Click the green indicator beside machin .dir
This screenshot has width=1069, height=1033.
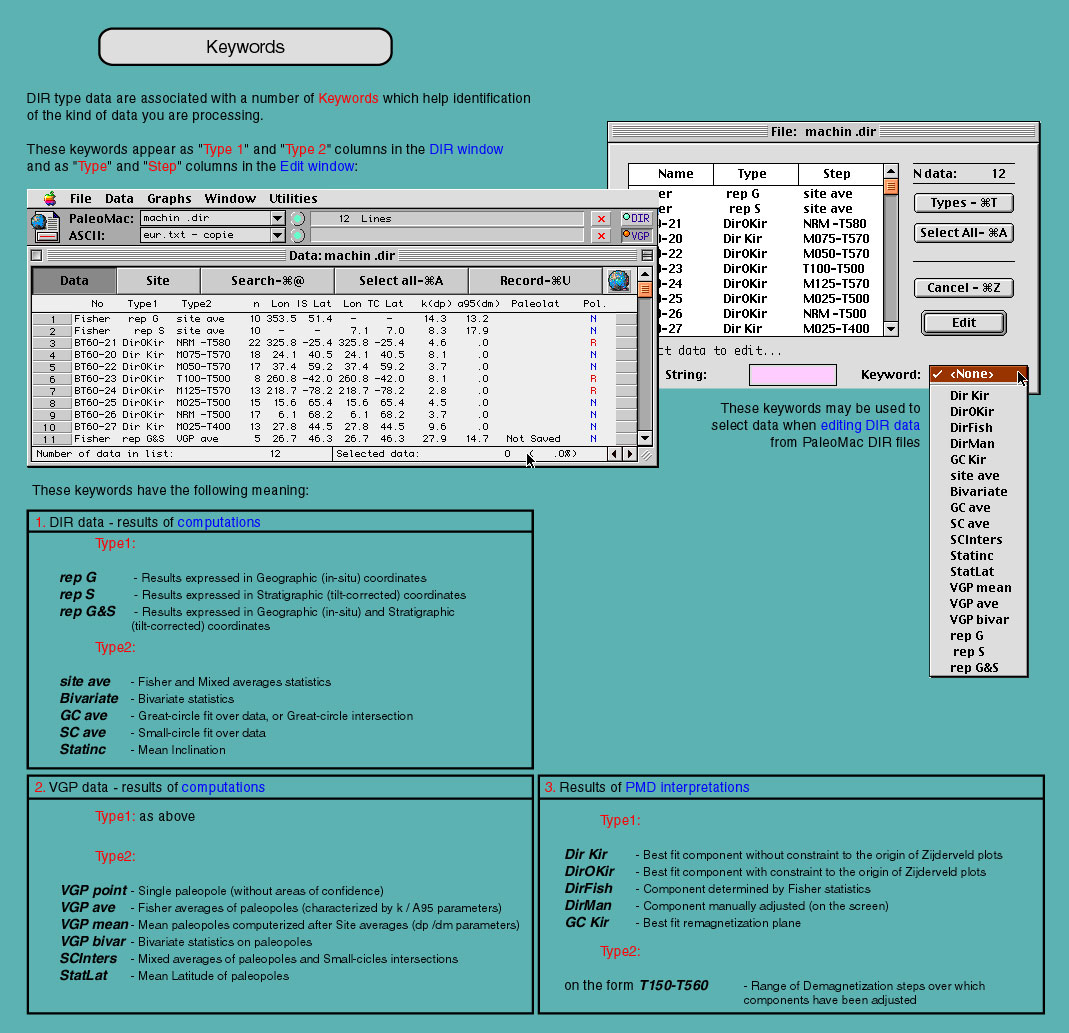coord(298,218)
